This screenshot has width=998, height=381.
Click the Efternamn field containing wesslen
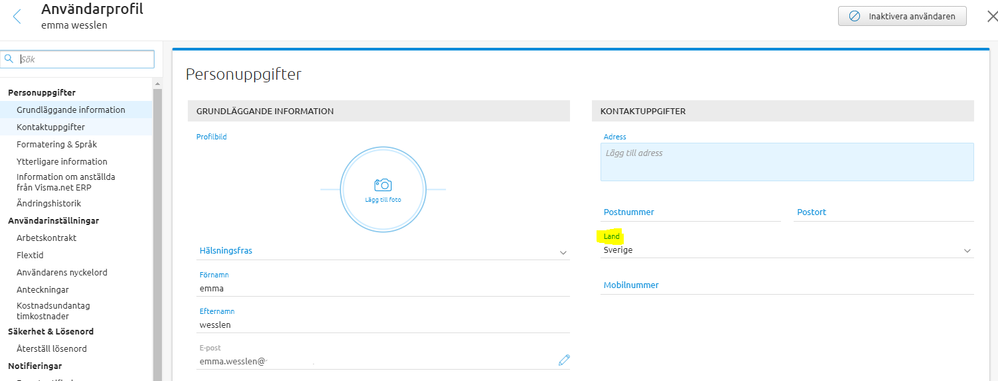383,324
